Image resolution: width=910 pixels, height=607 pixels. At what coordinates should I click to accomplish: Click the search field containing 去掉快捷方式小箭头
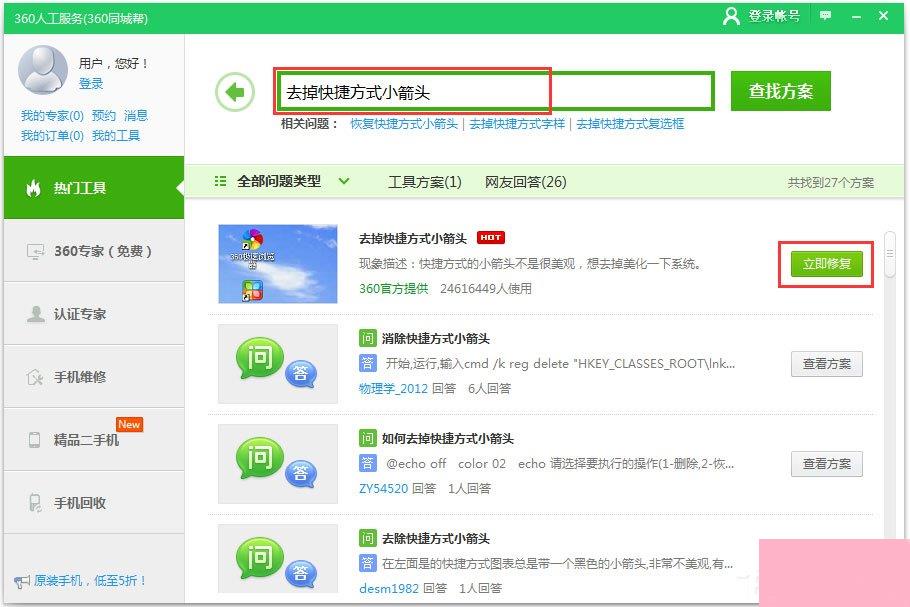[495, 92]
